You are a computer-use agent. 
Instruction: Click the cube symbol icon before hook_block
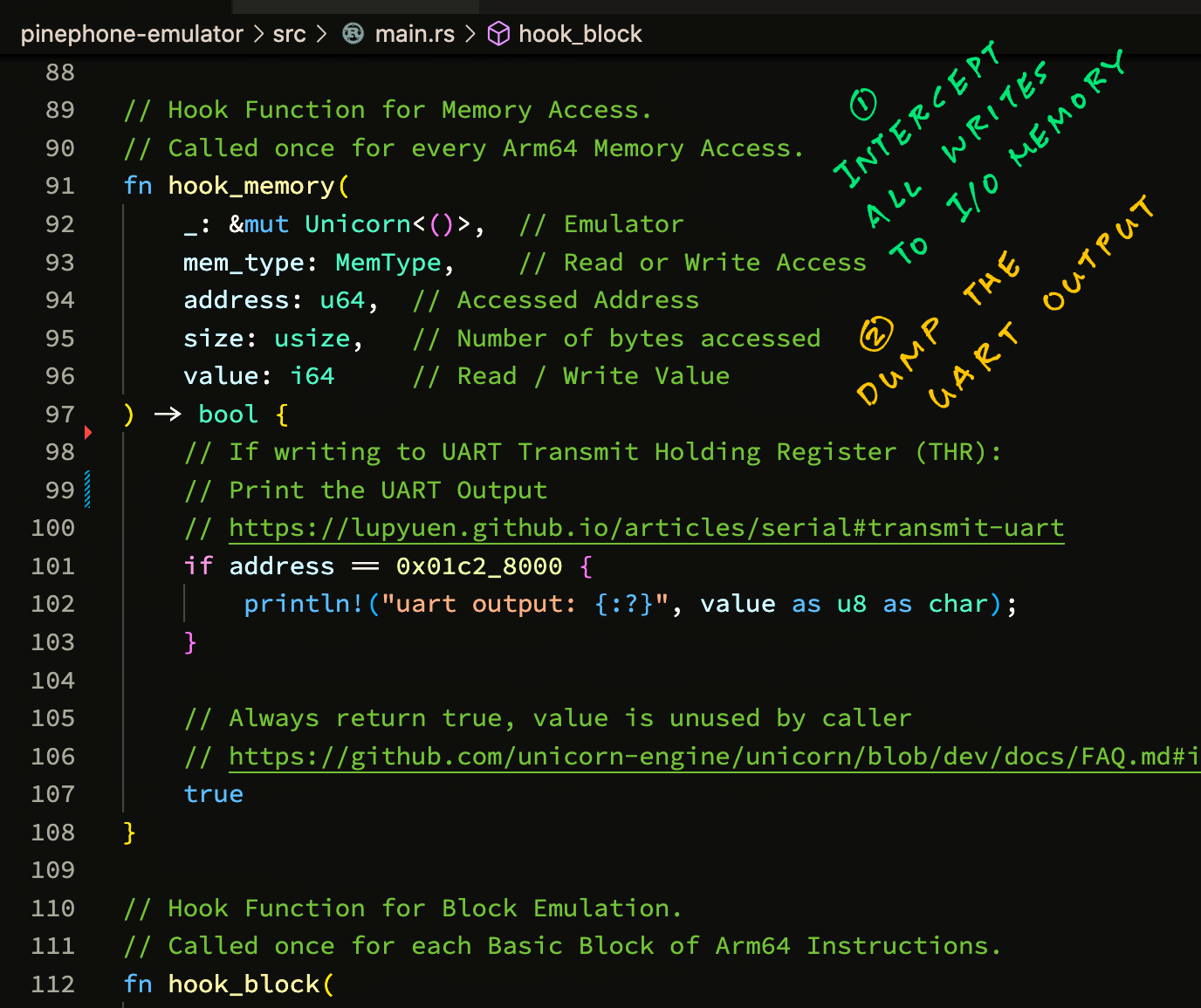(498, 34)
